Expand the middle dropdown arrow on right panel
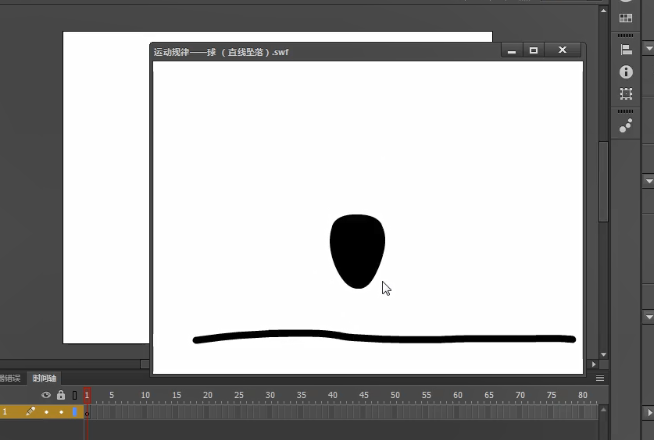 point(649,181)
